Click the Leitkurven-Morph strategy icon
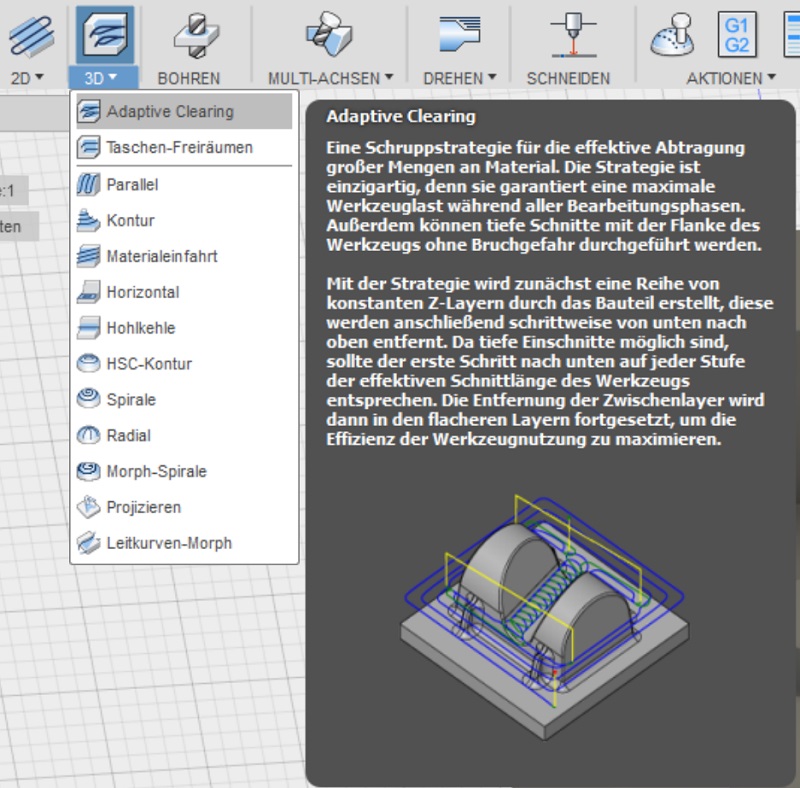 tap(88, 543)
